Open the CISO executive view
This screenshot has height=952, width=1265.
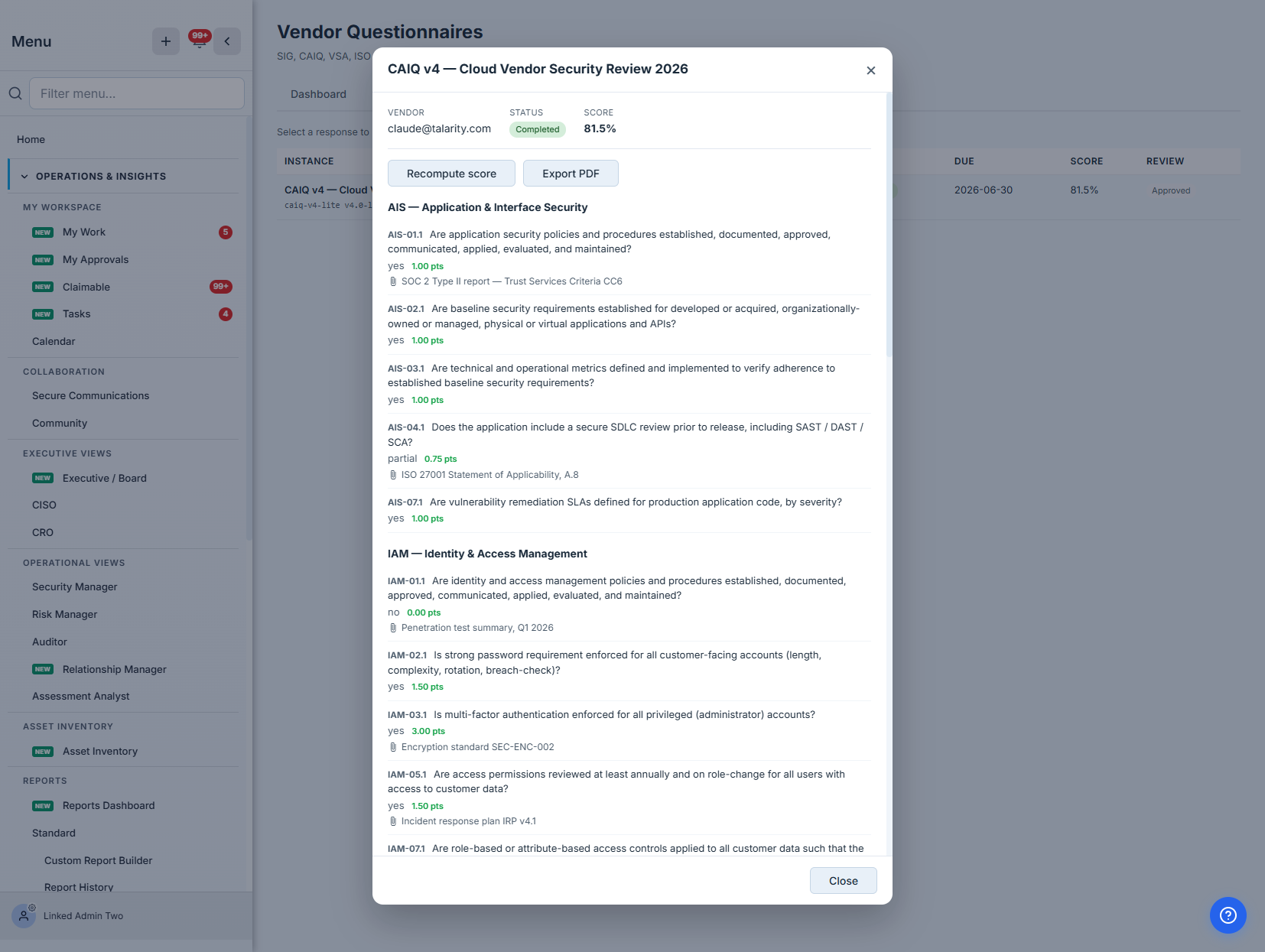point(44,505)
